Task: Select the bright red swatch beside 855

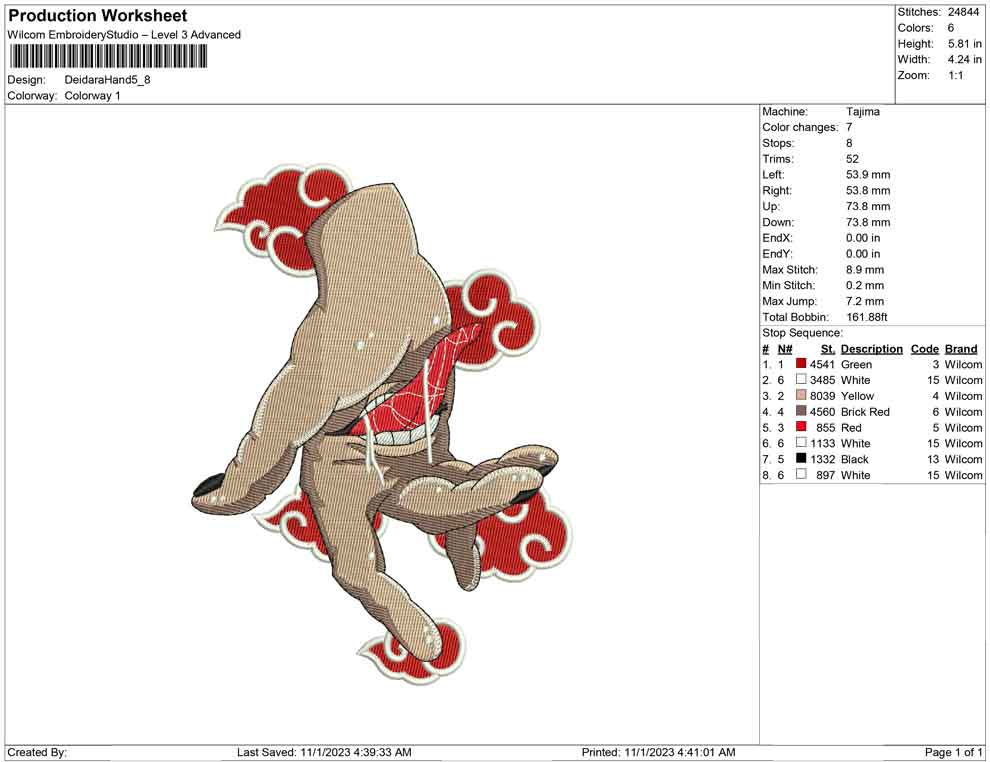Action: 801,427
